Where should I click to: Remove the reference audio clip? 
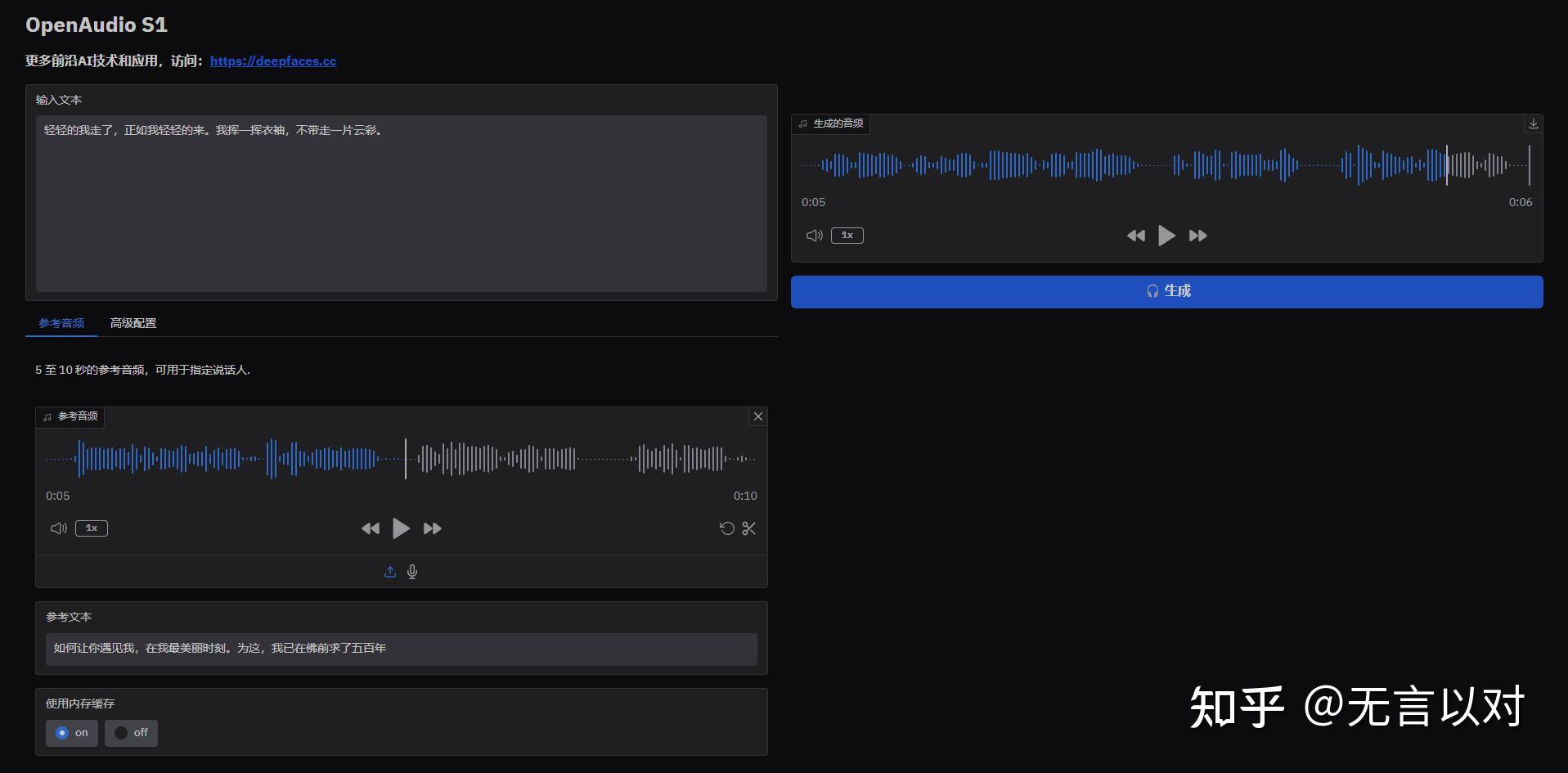click(757, 416)
